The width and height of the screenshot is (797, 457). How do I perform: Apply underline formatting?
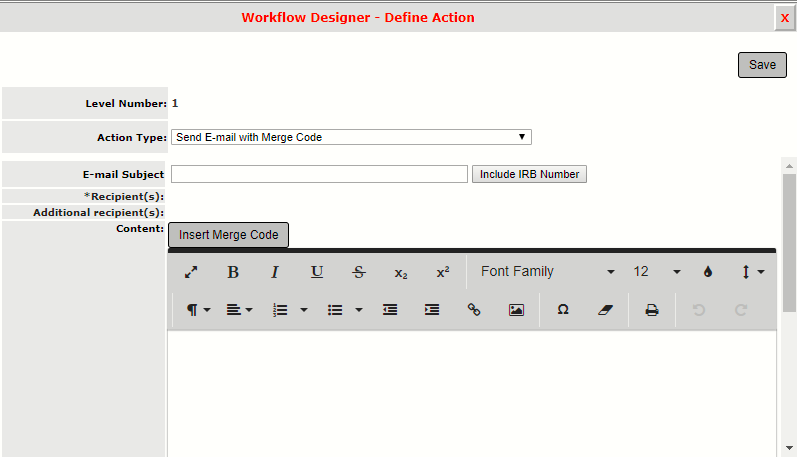[x=317, y=272]
